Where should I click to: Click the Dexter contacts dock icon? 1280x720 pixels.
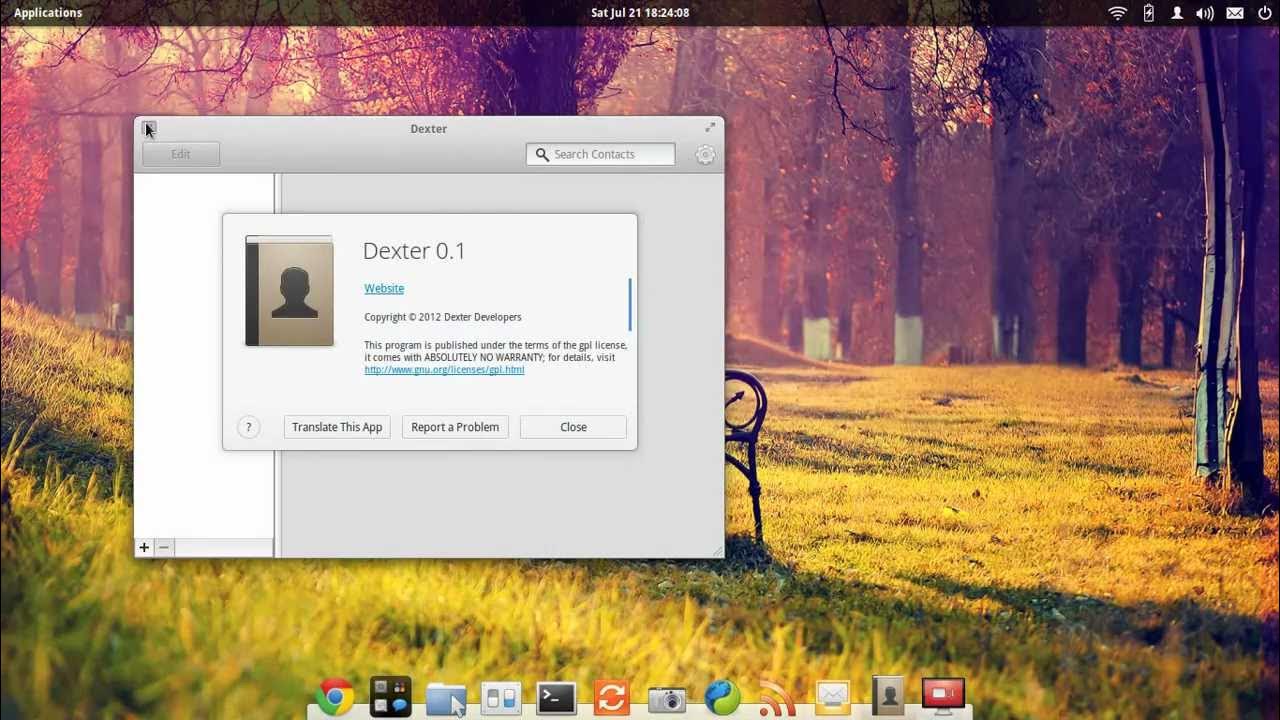pyautogui.click(x=887, y=697)
